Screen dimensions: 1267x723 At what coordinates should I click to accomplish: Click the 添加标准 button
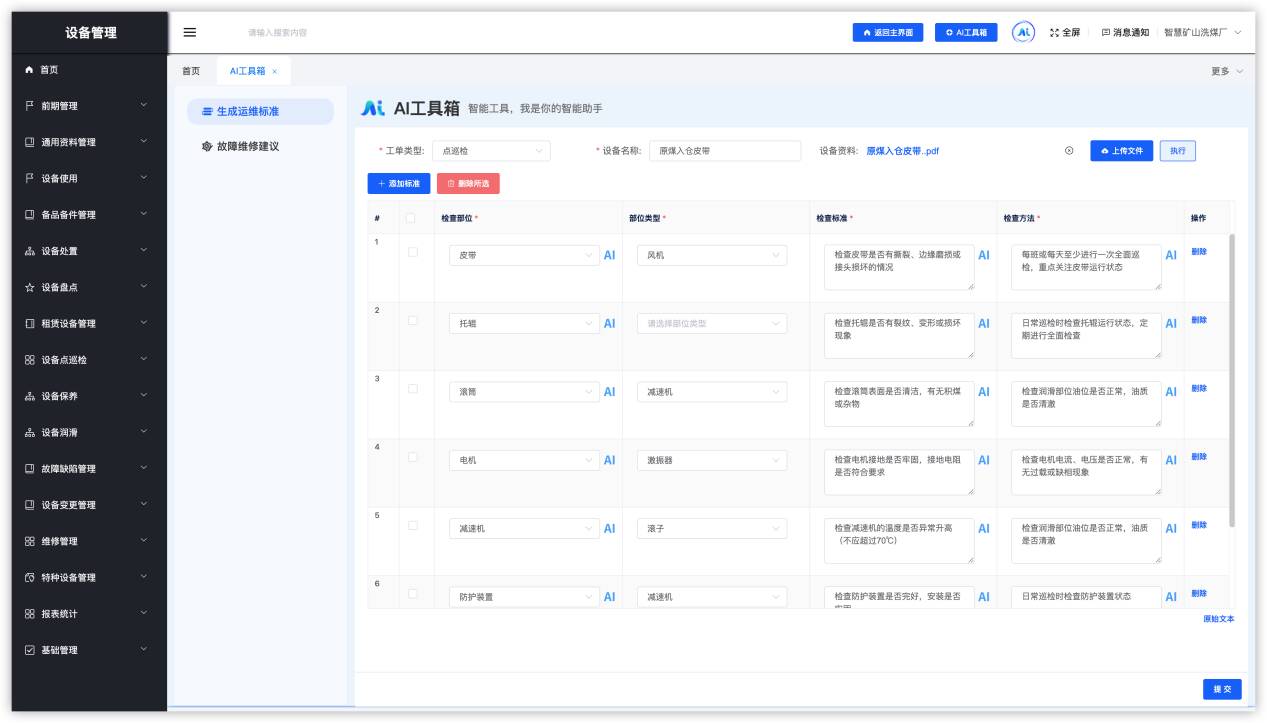coord(399,184)
